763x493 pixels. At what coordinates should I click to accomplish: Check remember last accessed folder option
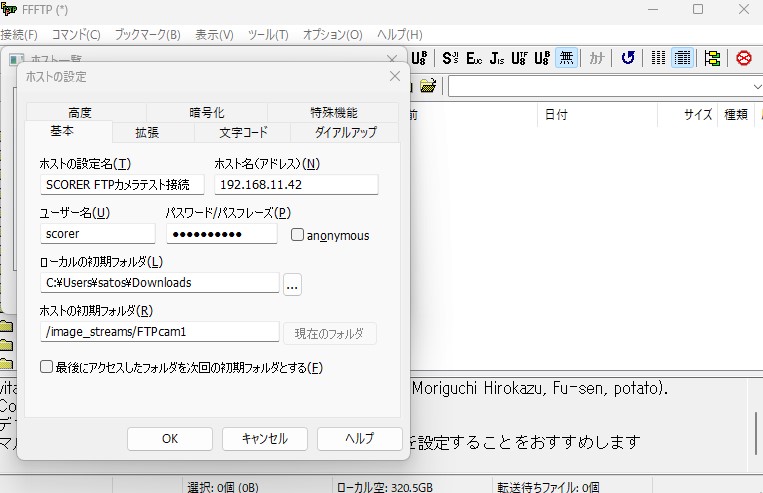tap(47, 367)
